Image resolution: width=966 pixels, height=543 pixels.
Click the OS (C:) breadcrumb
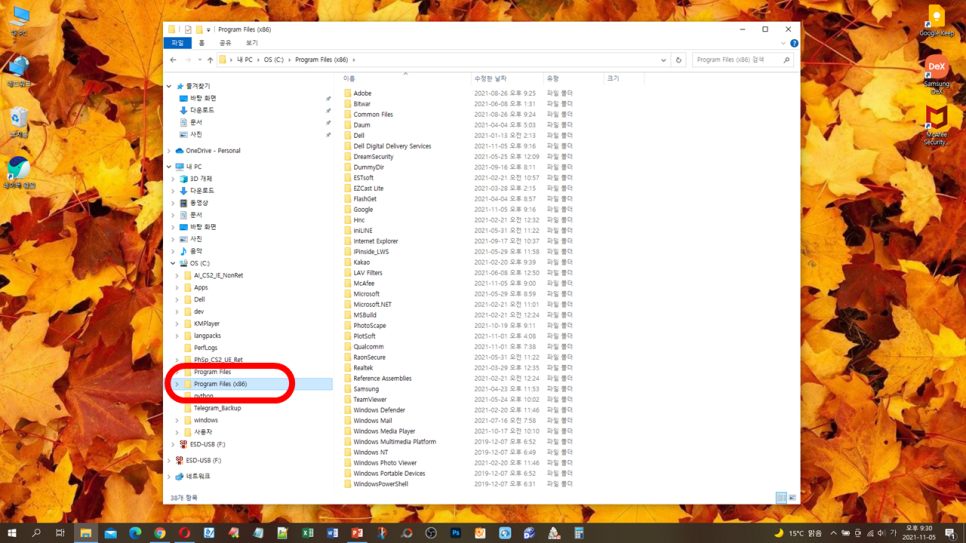click(274, 60)
